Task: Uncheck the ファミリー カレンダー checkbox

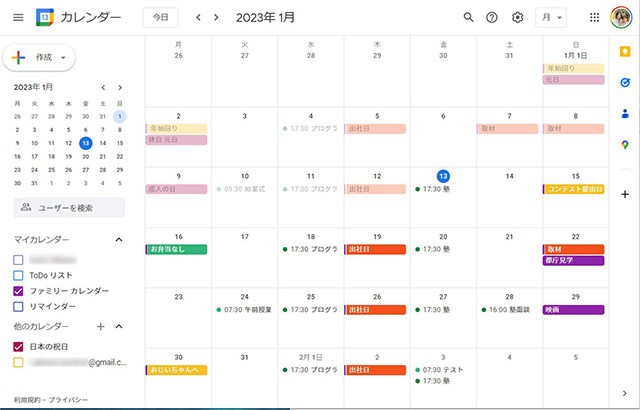Action: pos(18,290)
